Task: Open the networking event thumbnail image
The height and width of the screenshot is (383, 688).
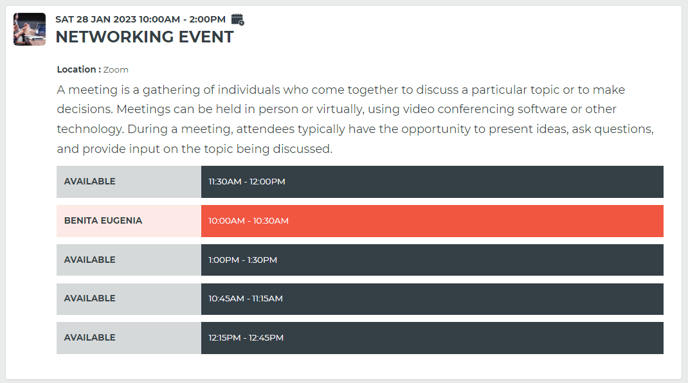Action: click(29, 29)
